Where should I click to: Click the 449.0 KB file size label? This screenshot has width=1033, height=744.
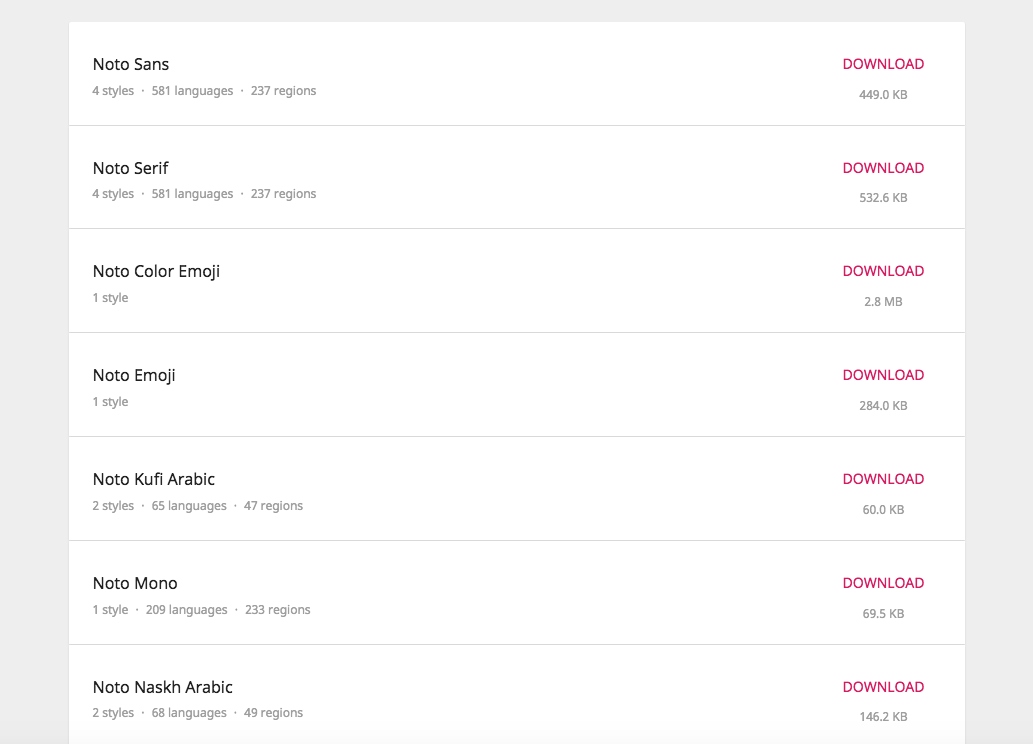pyautogui.click(x=883, y=95)
